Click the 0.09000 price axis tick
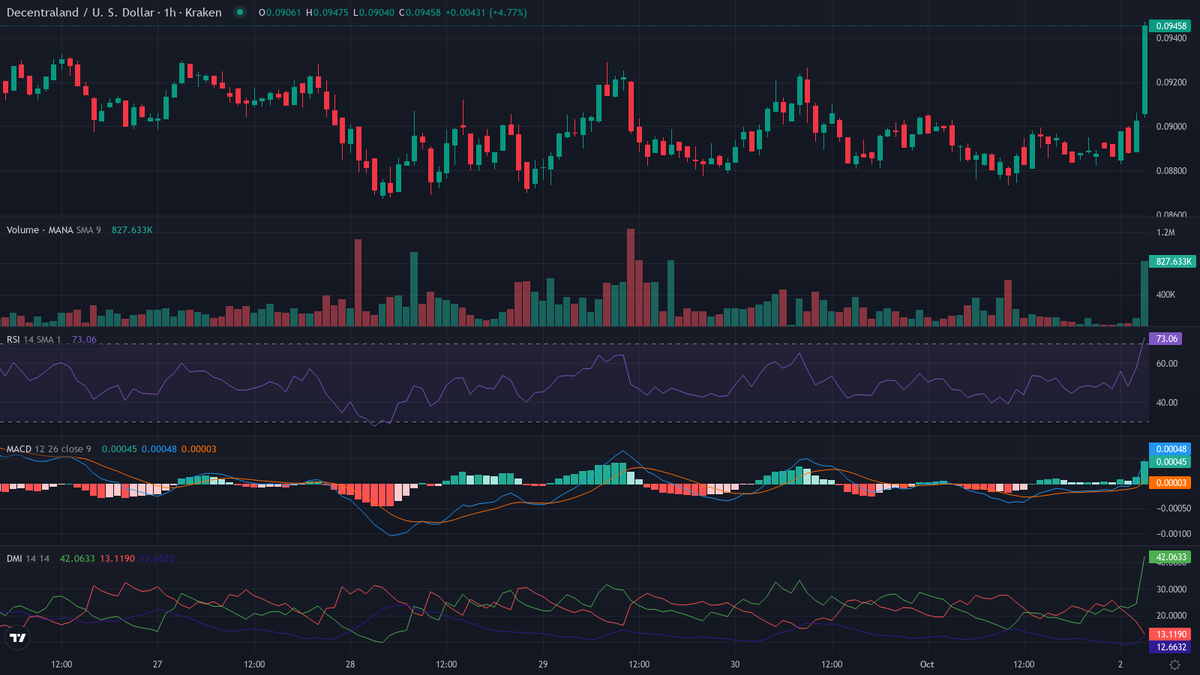Image resolution: width=1200 pixels, height=675 pixels. (x=1171, y=126)
